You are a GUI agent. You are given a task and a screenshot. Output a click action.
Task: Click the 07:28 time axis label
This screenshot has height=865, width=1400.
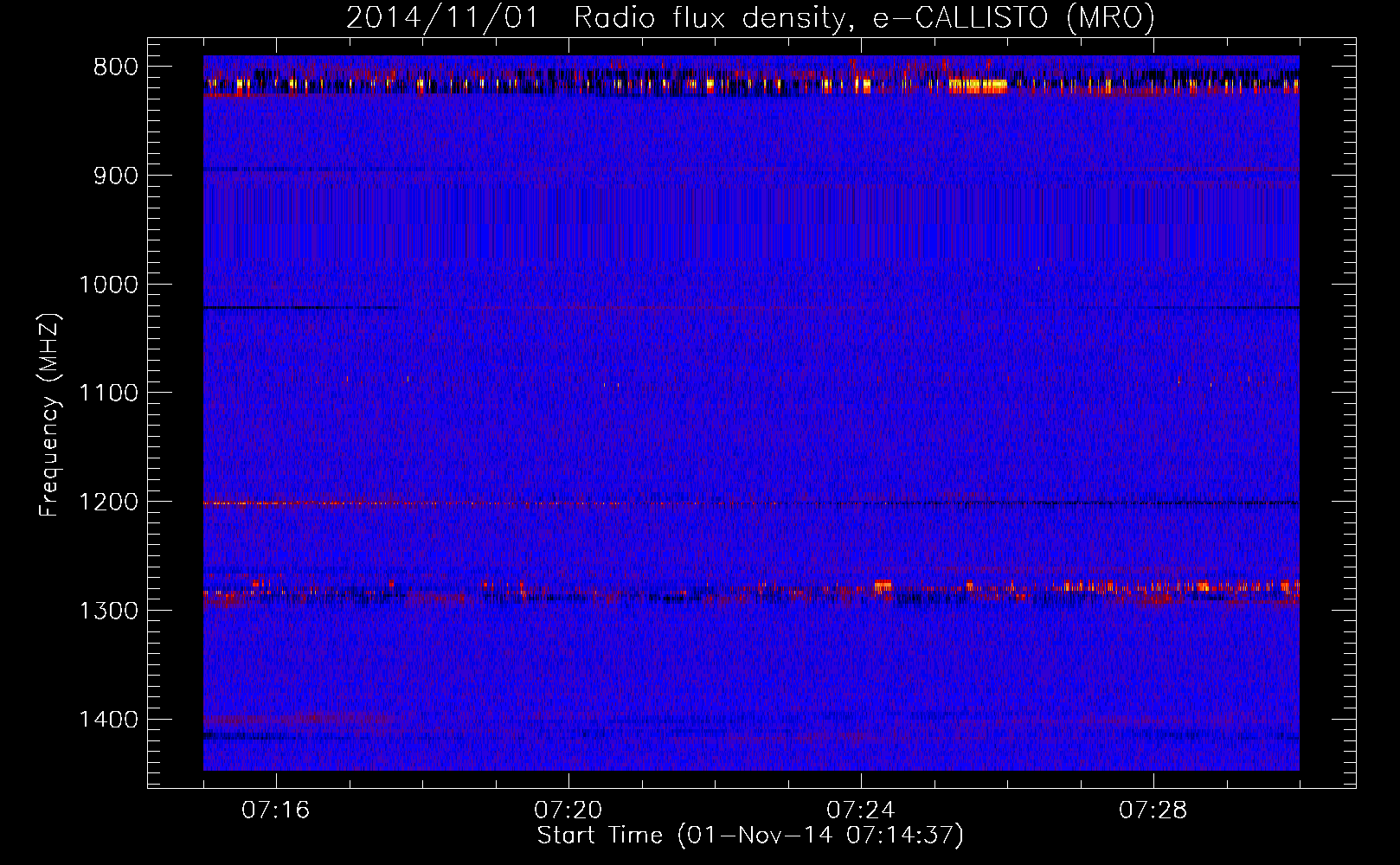(x=1153, y=811)
